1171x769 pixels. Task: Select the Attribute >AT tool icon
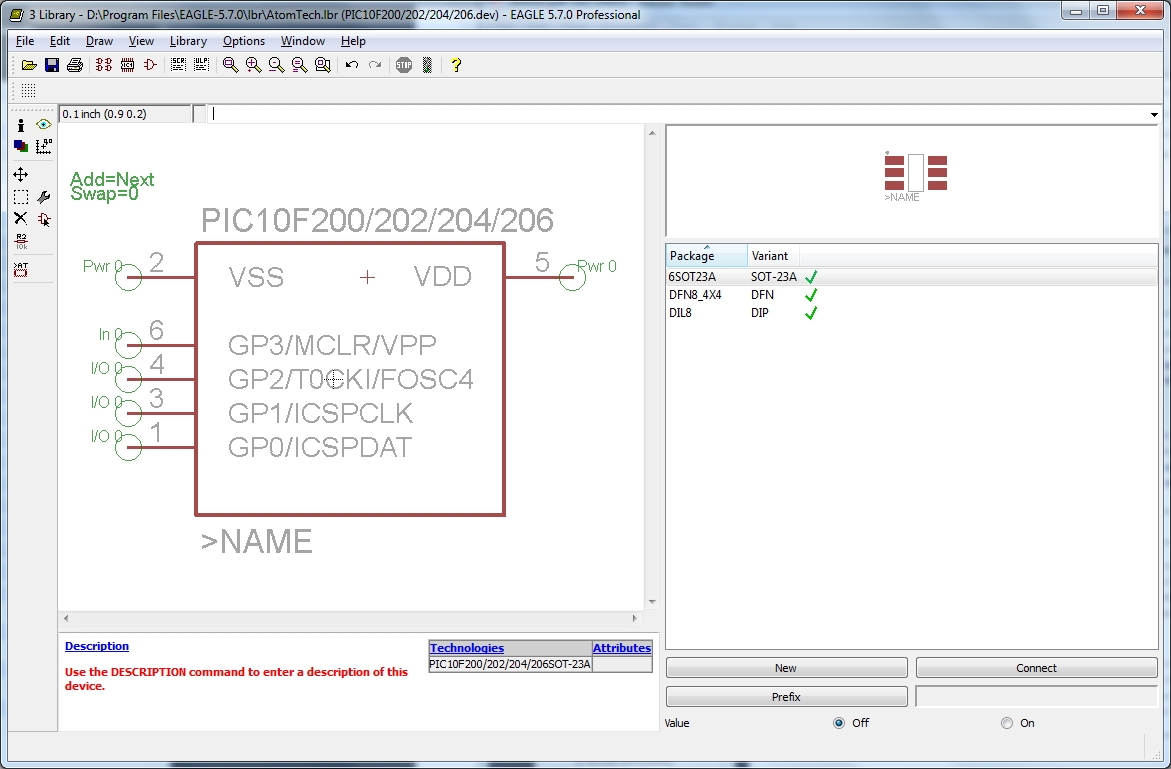tap(21, 270)
